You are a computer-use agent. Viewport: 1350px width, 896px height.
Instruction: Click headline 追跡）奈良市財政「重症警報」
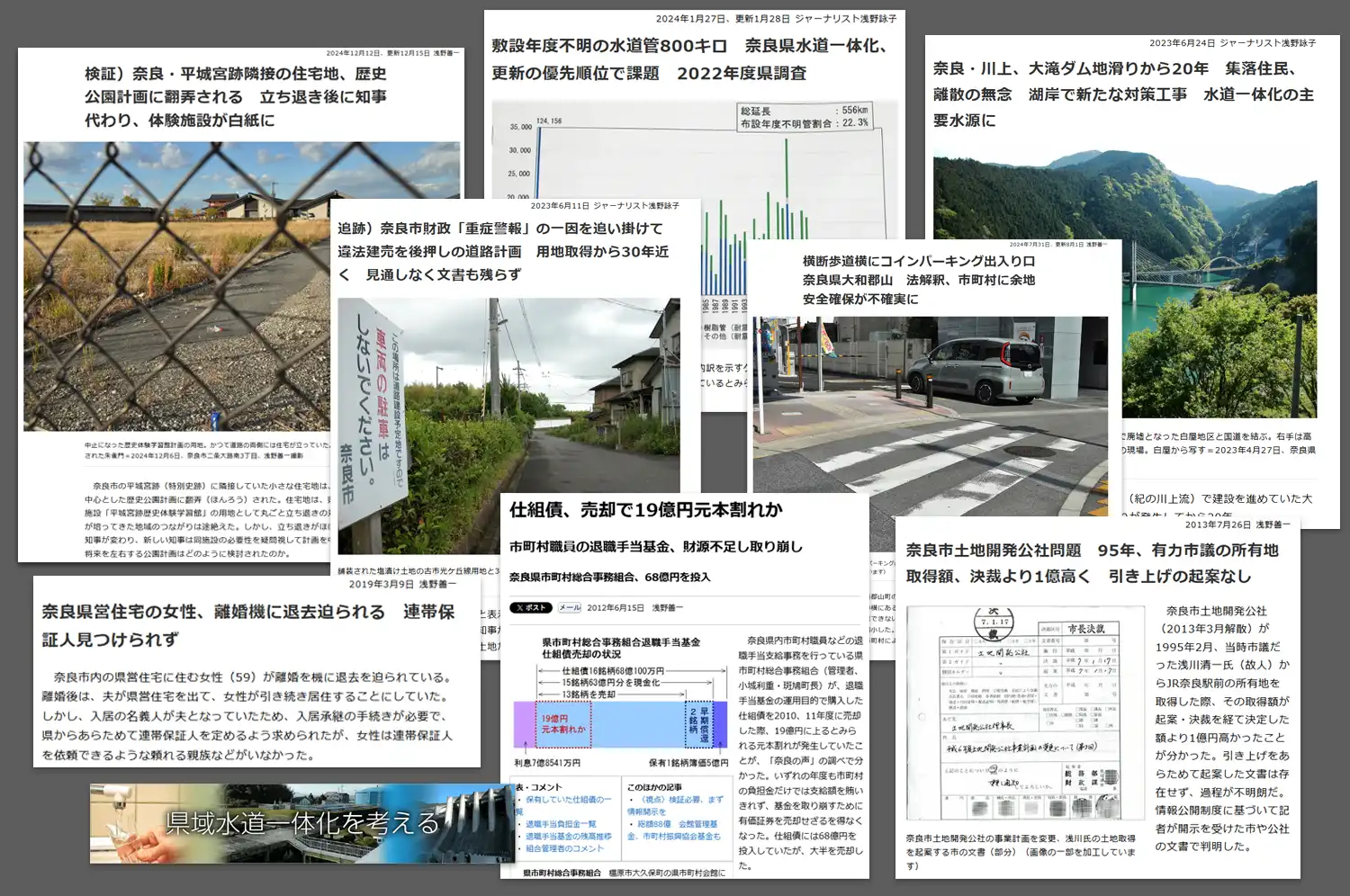(503, 251)
